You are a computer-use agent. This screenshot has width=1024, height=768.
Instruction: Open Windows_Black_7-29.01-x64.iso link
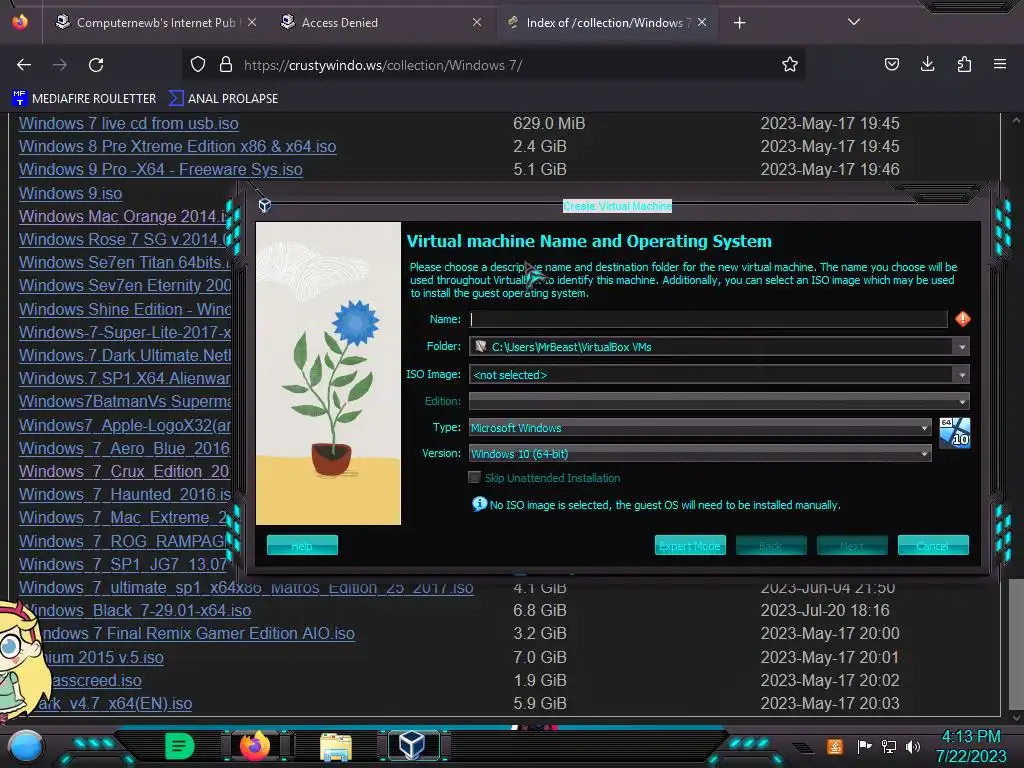click(x=140, y=611)
